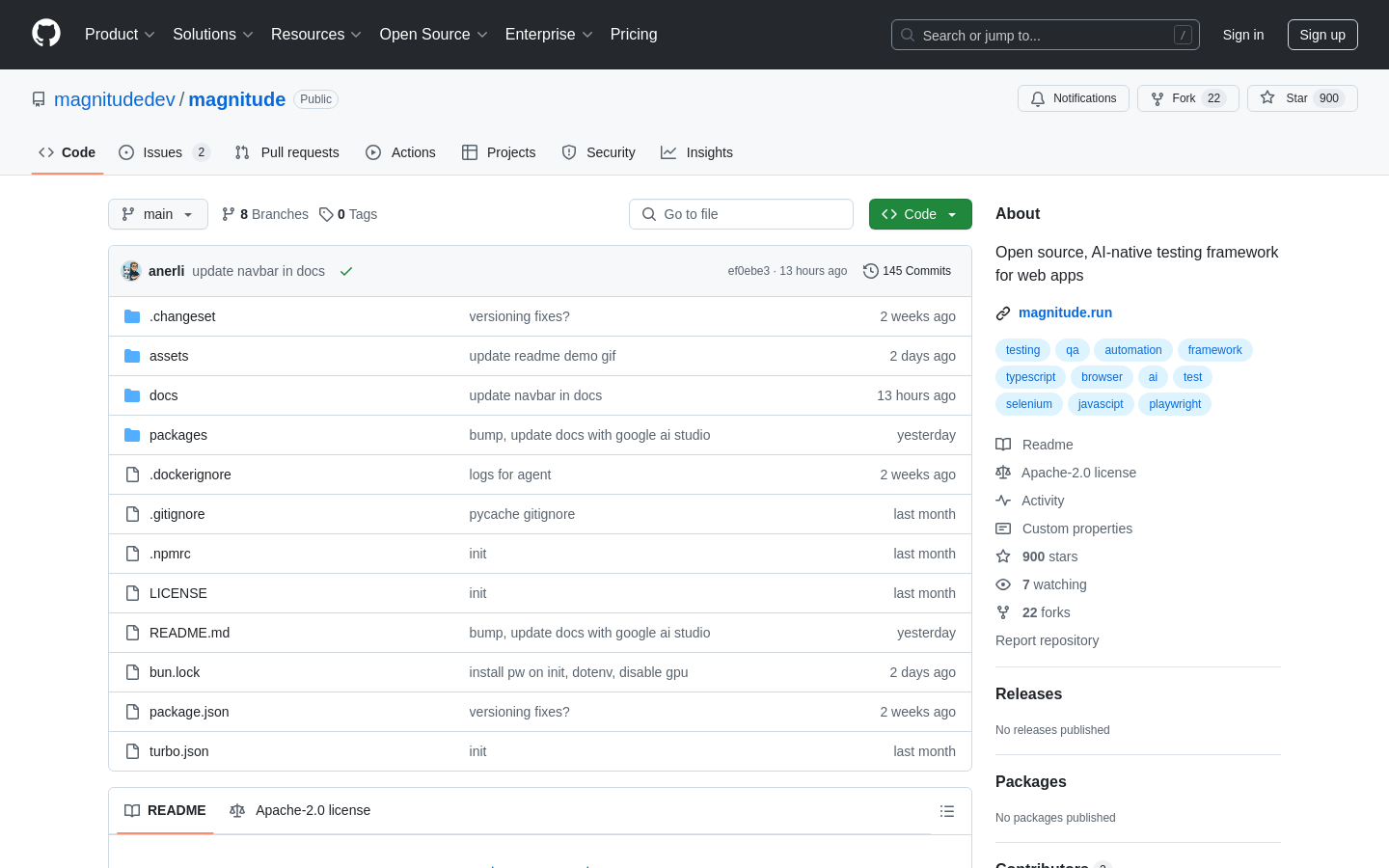The image size is (1389, 868).
Task: Click the Search or jump to field
Action: (1046, 35)
